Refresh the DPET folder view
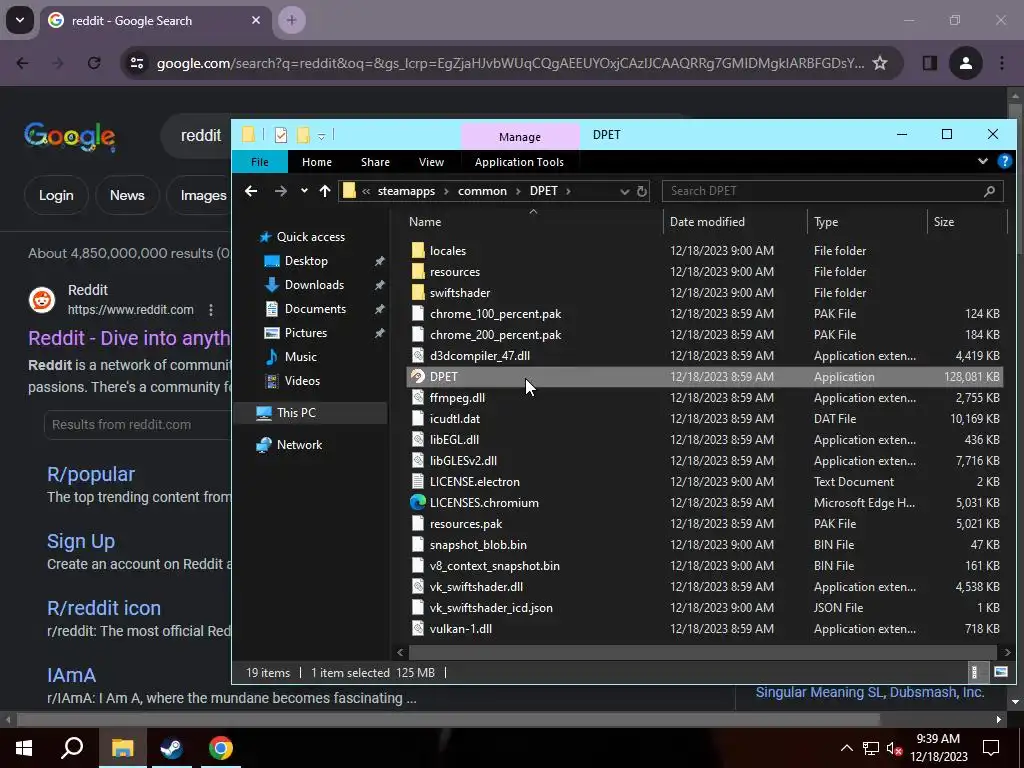The image size is (1024, 768). coord(642,191)
